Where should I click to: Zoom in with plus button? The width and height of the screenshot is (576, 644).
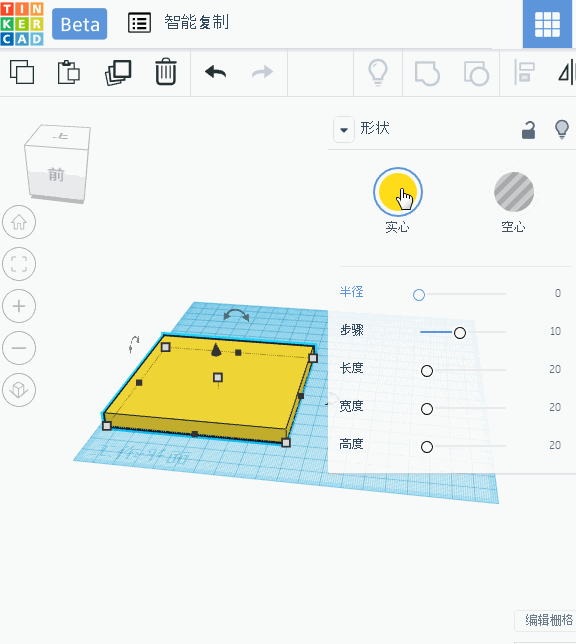point(19,306)
